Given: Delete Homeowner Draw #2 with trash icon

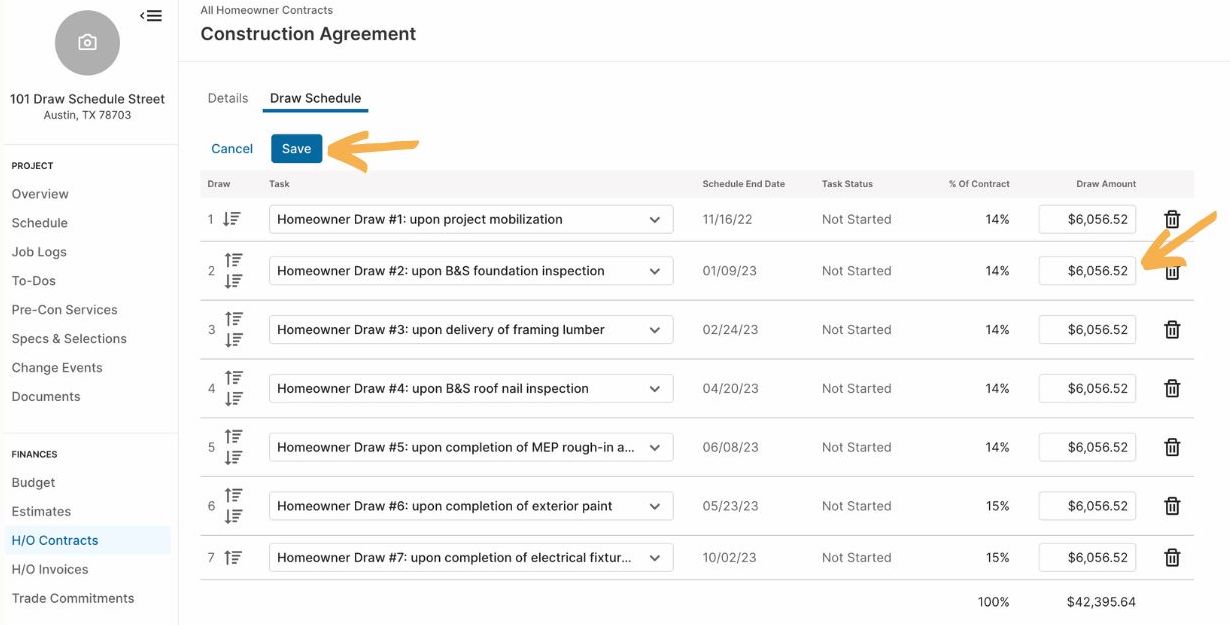Looking at the screenshot, I should 1173,271.
